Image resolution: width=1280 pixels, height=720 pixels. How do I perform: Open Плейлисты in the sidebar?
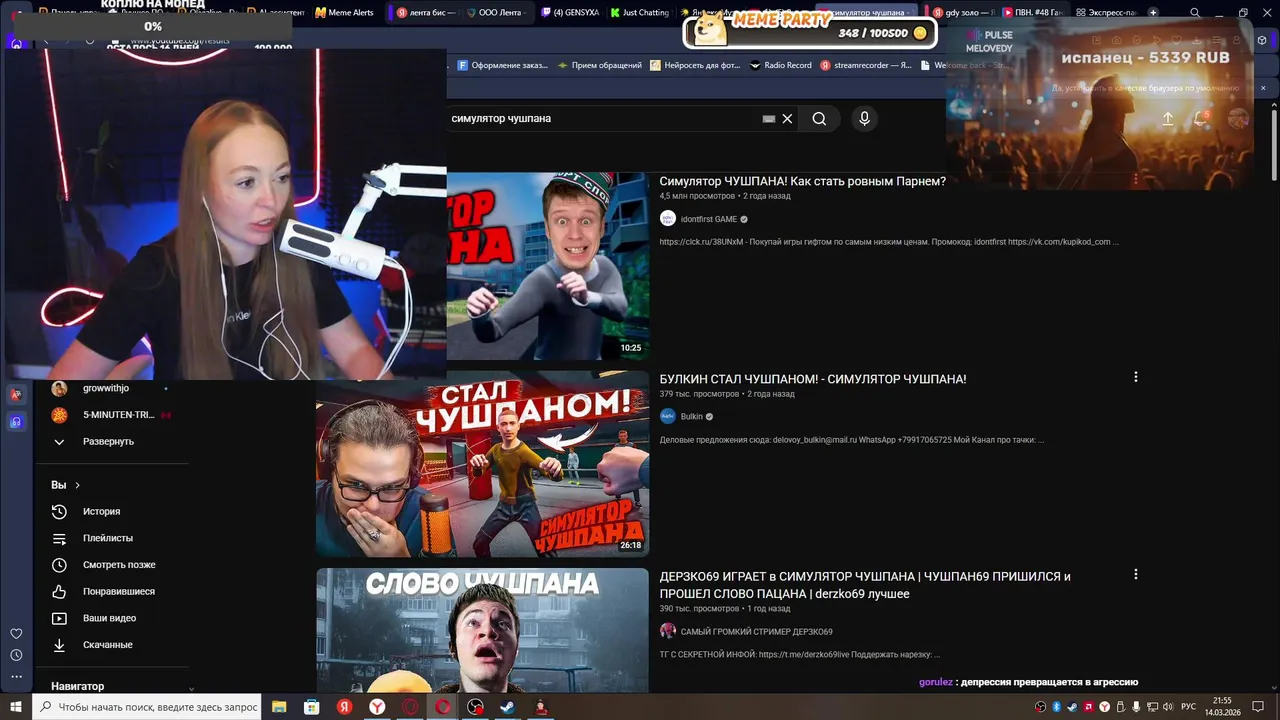(107, 538)
